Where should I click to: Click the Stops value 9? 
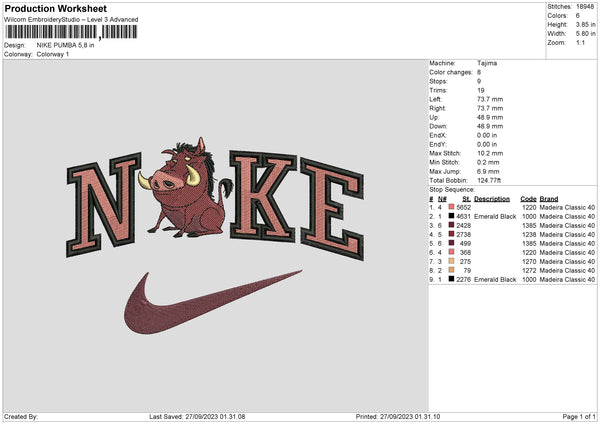click(479, 81)
